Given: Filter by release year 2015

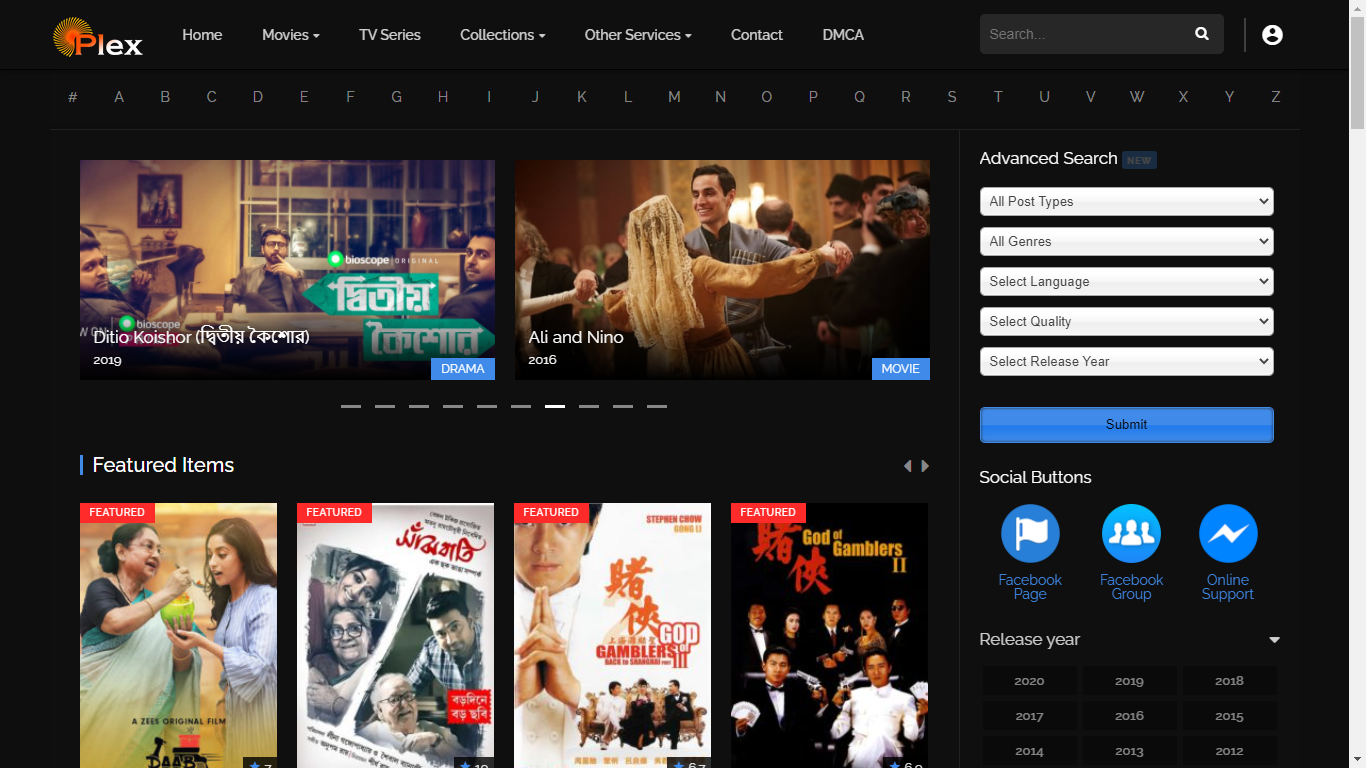Looking at the screenshot, I should [x=1229, y=716].
